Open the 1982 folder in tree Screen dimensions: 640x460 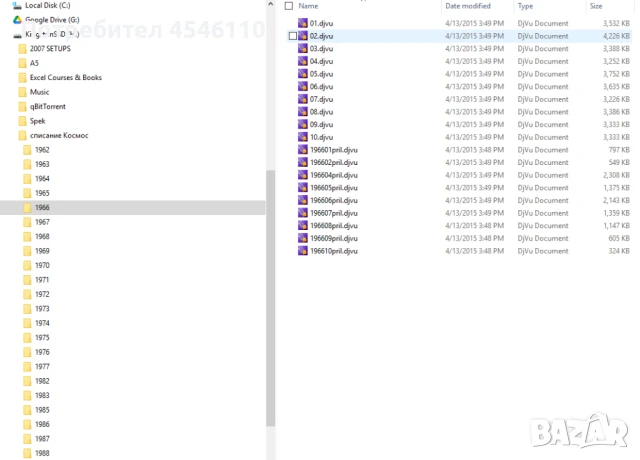point(42,381)
